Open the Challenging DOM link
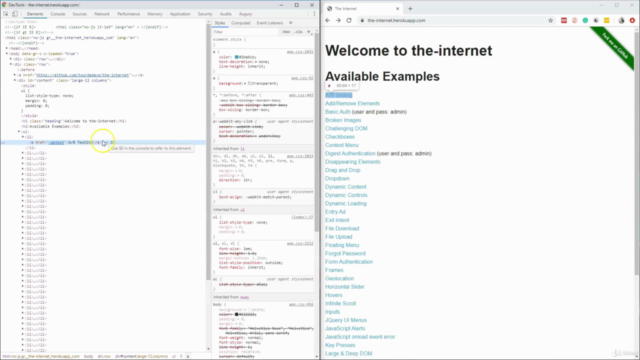The image size is (640, 360). pos(347,129)
